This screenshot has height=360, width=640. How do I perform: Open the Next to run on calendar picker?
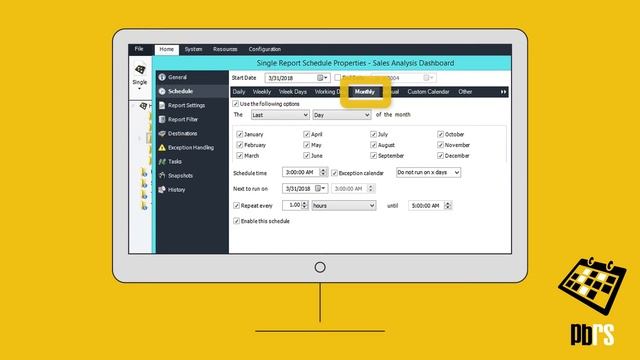click(320, 189)
